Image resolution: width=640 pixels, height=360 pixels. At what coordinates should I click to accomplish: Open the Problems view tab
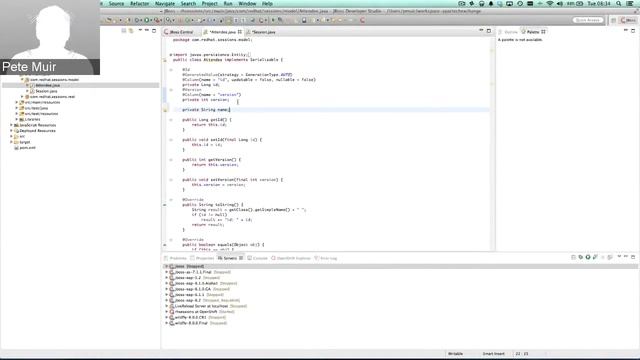176,258
